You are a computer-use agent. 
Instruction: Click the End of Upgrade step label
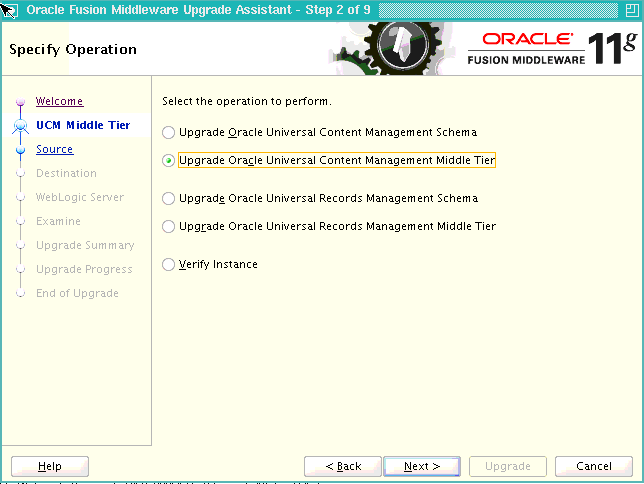(x=77, y=293)
